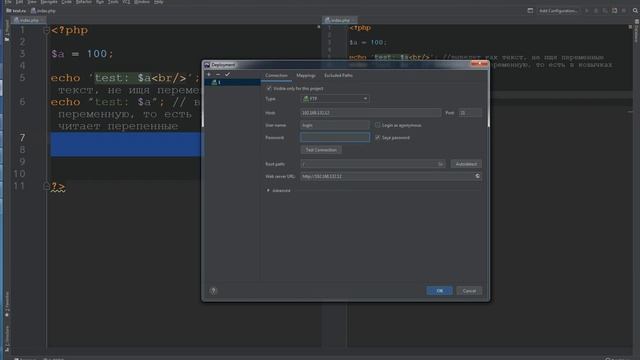Open the View menu
This screenshot has height=360, width=640.
(x=31, y=2)
